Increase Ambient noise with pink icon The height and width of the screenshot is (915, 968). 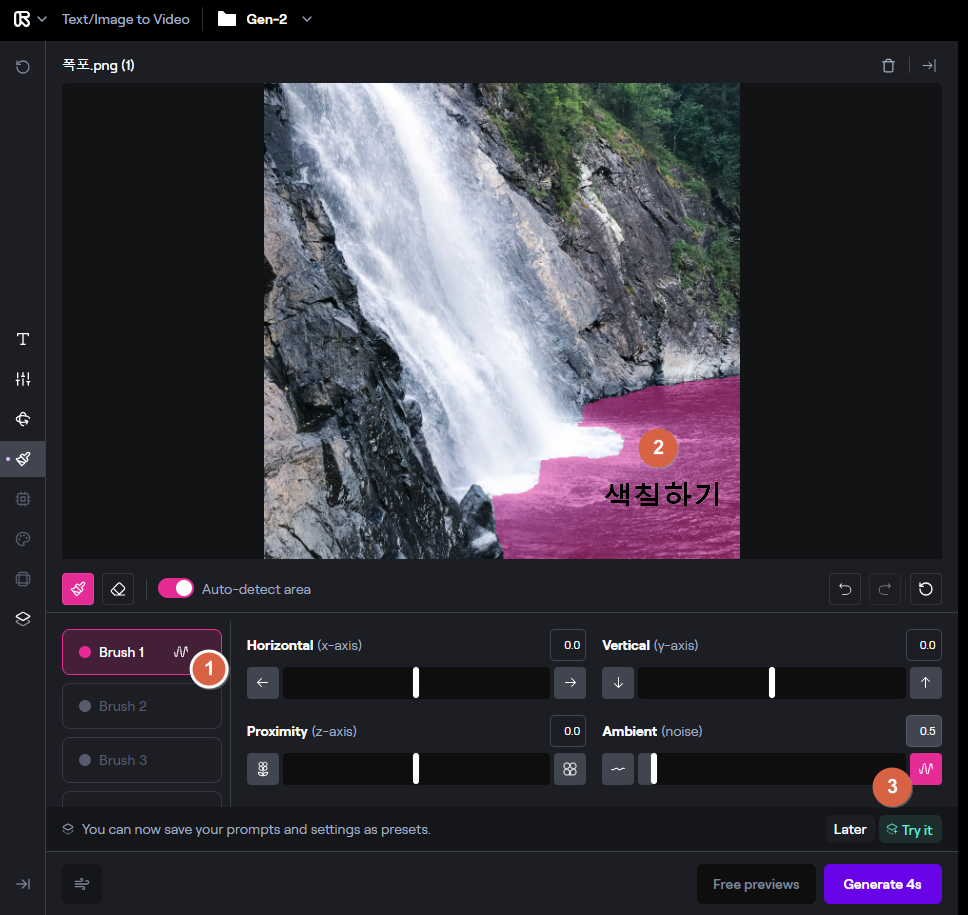coord(925,769)
